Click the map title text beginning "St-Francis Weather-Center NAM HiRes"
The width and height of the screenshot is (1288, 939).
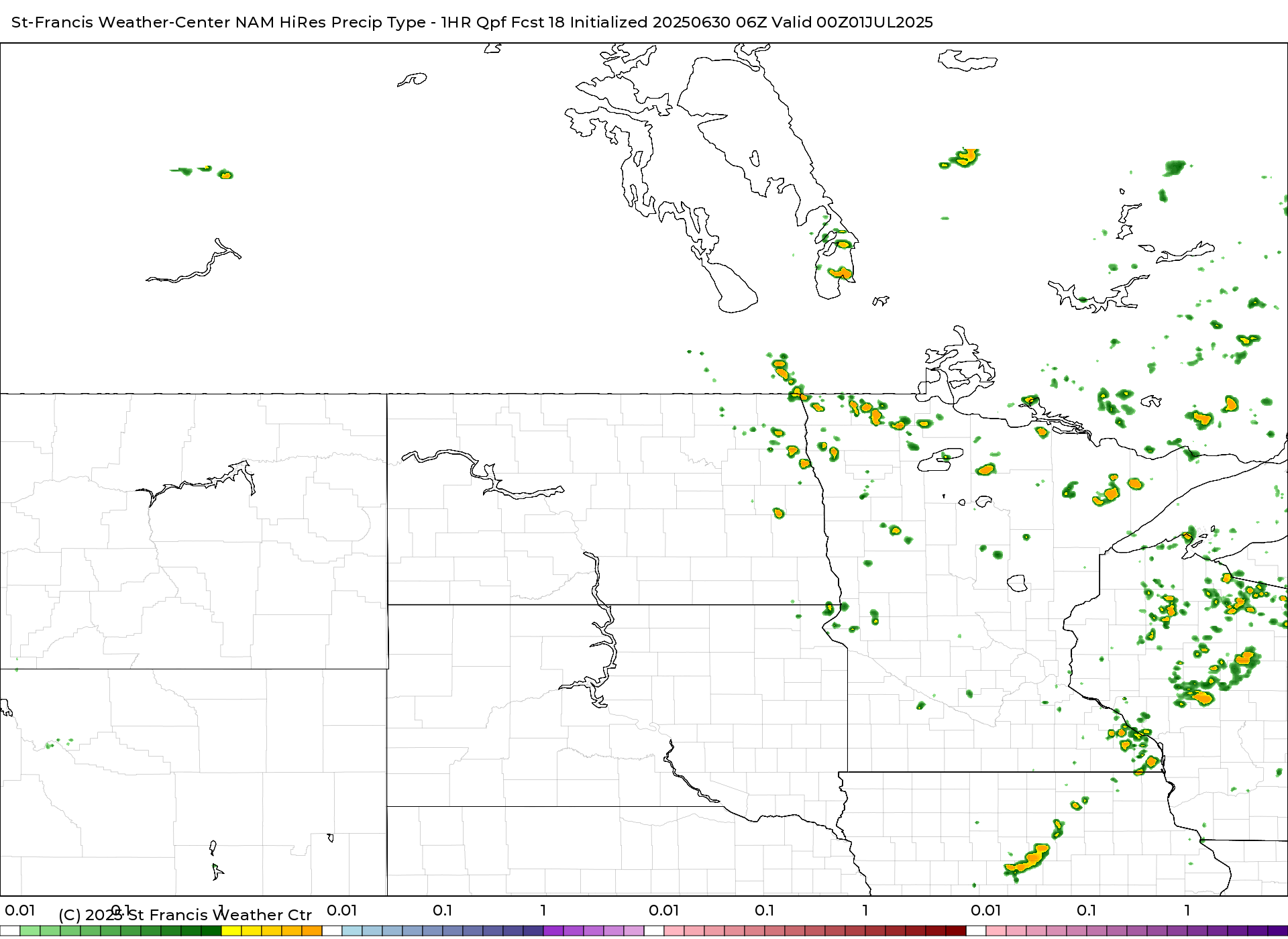(x=472, y=22)
